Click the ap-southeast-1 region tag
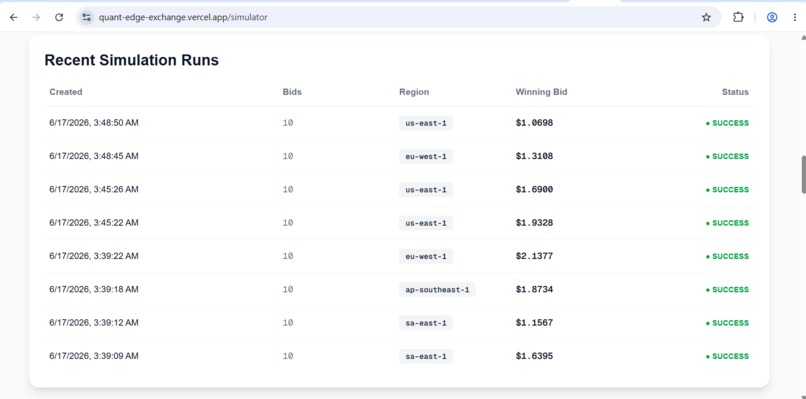The image size is (806, 399). click(437, 289)
